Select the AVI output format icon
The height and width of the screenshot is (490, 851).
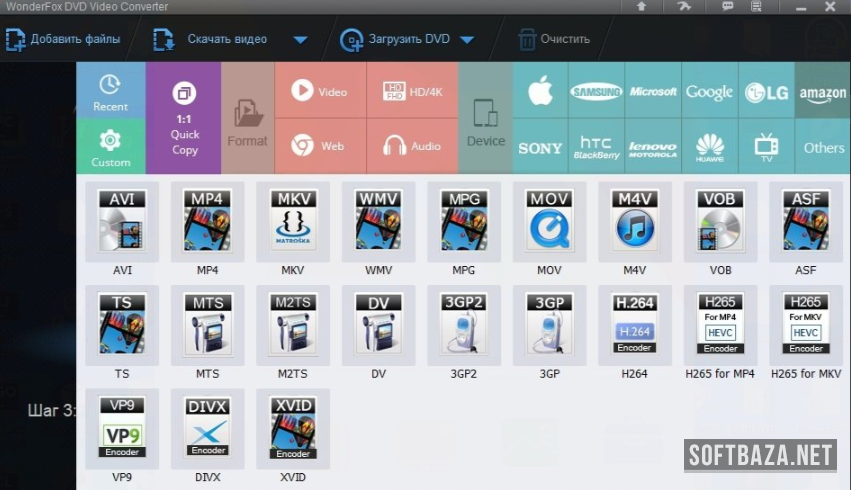pyautogui.click(x=122, y=222)
